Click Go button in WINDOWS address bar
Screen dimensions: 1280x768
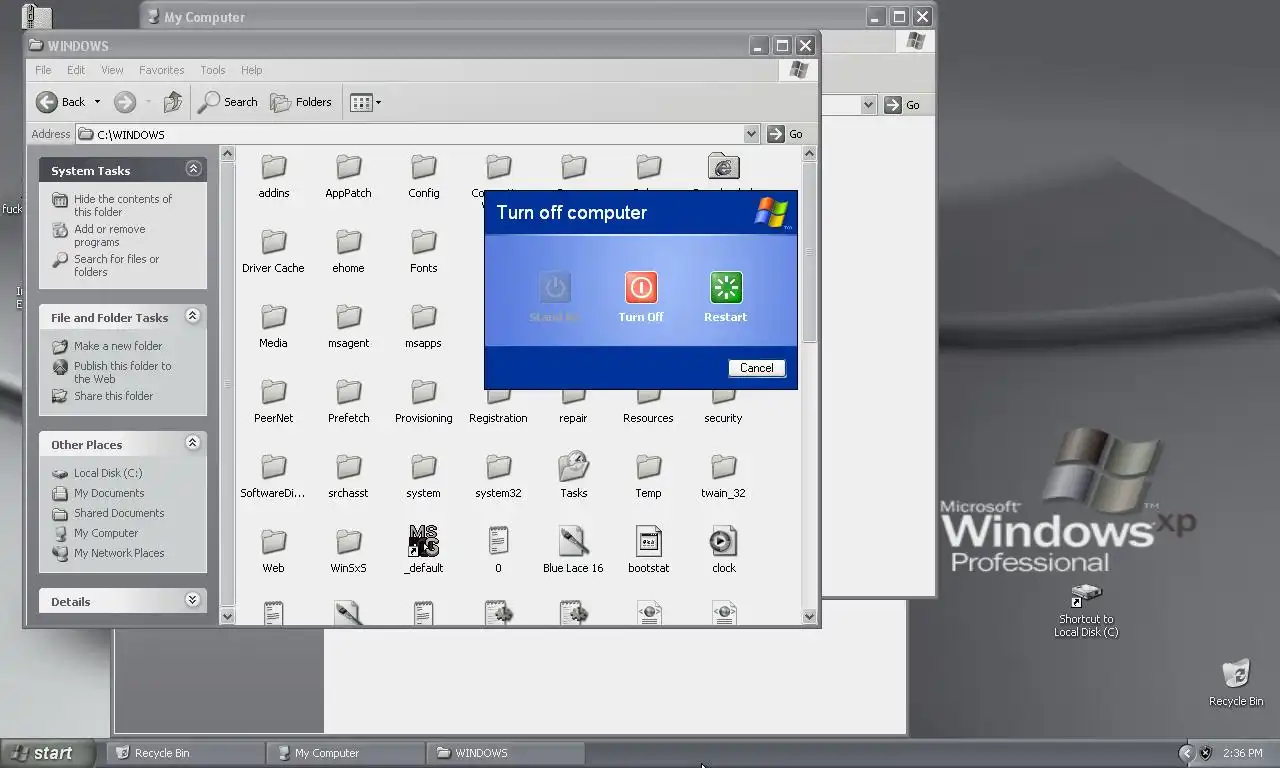click(786, 134)
